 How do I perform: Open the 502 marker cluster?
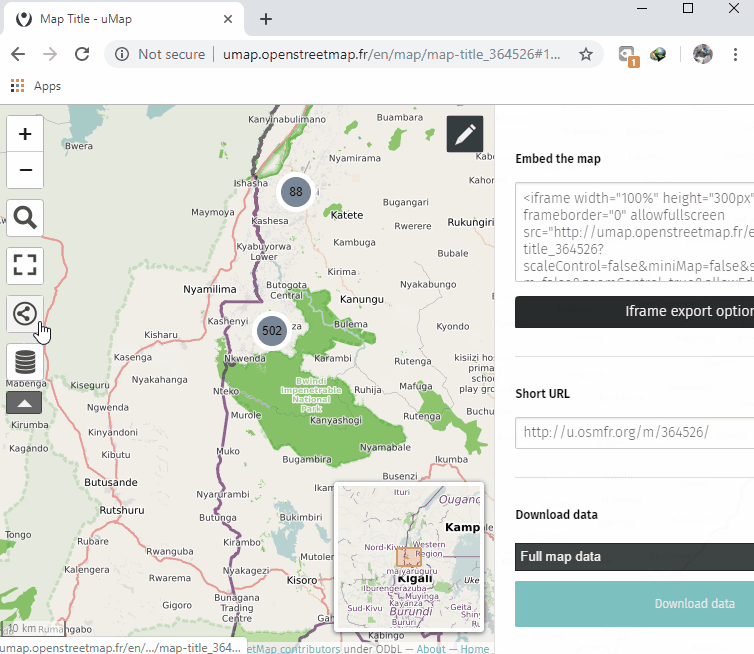[x=271, y=330]
